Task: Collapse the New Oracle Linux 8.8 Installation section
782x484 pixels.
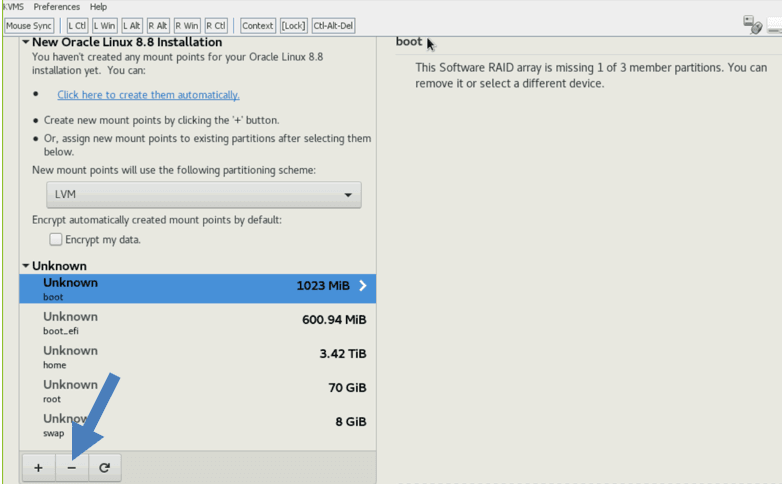Action: click(x=25, y=42)
